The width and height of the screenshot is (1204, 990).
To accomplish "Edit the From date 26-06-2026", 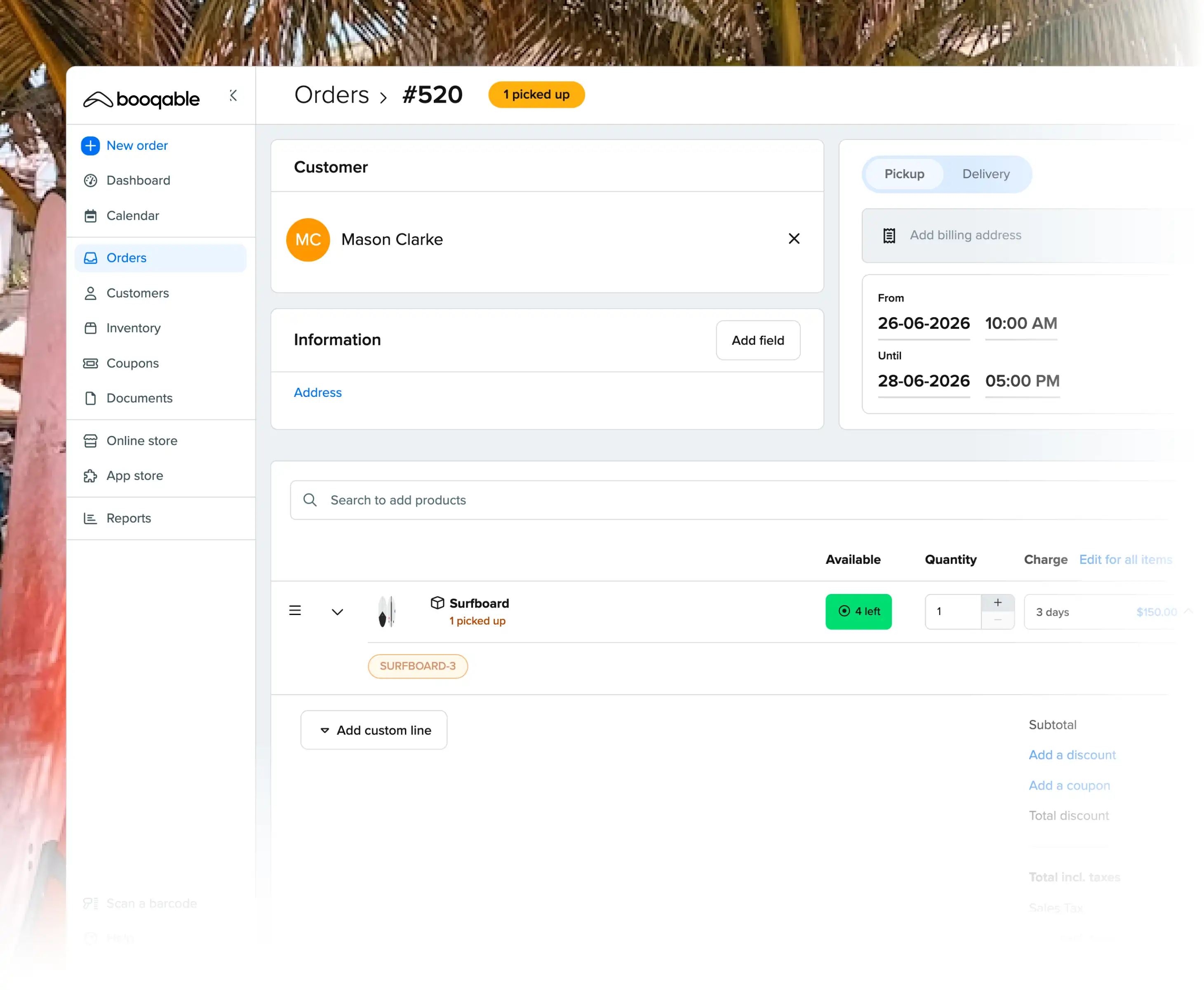I will click(924, 323).
